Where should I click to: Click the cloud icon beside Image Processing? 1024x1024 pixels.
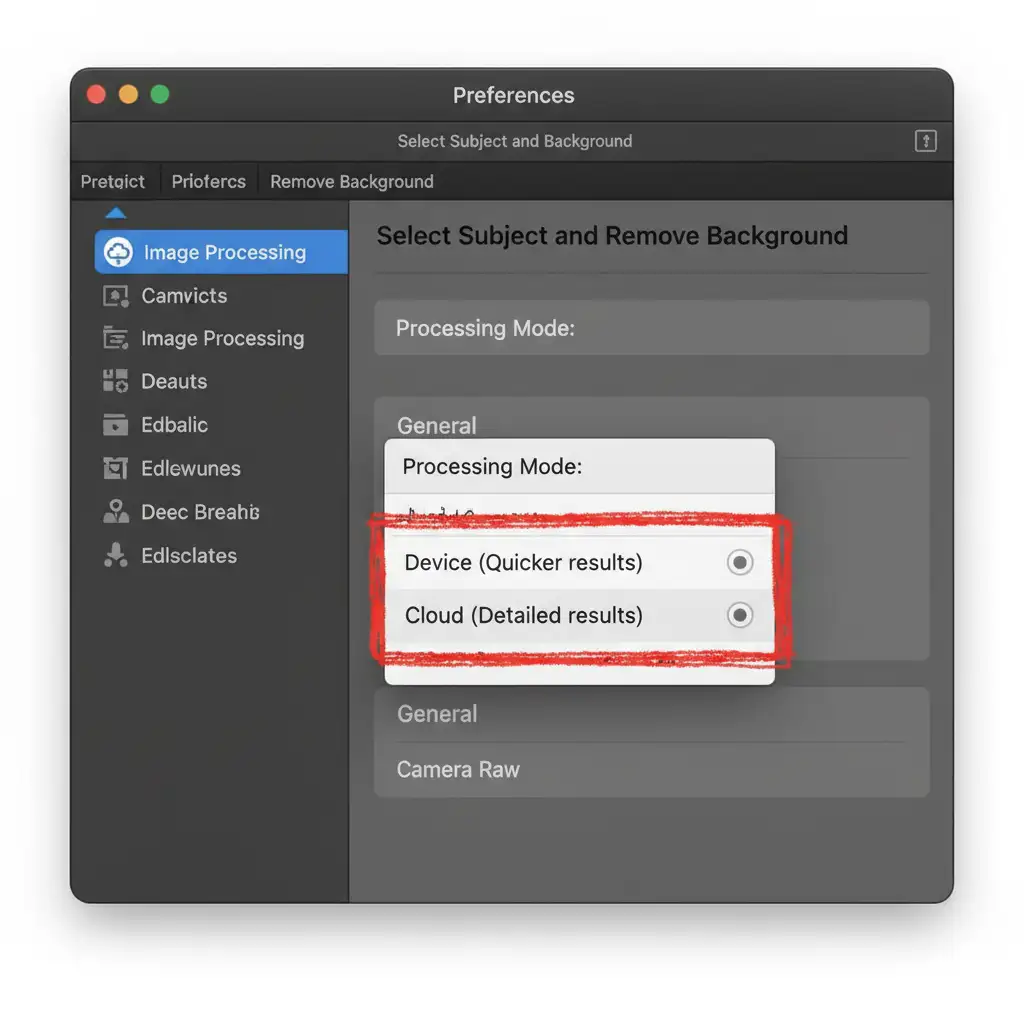(x=118, y=253)
